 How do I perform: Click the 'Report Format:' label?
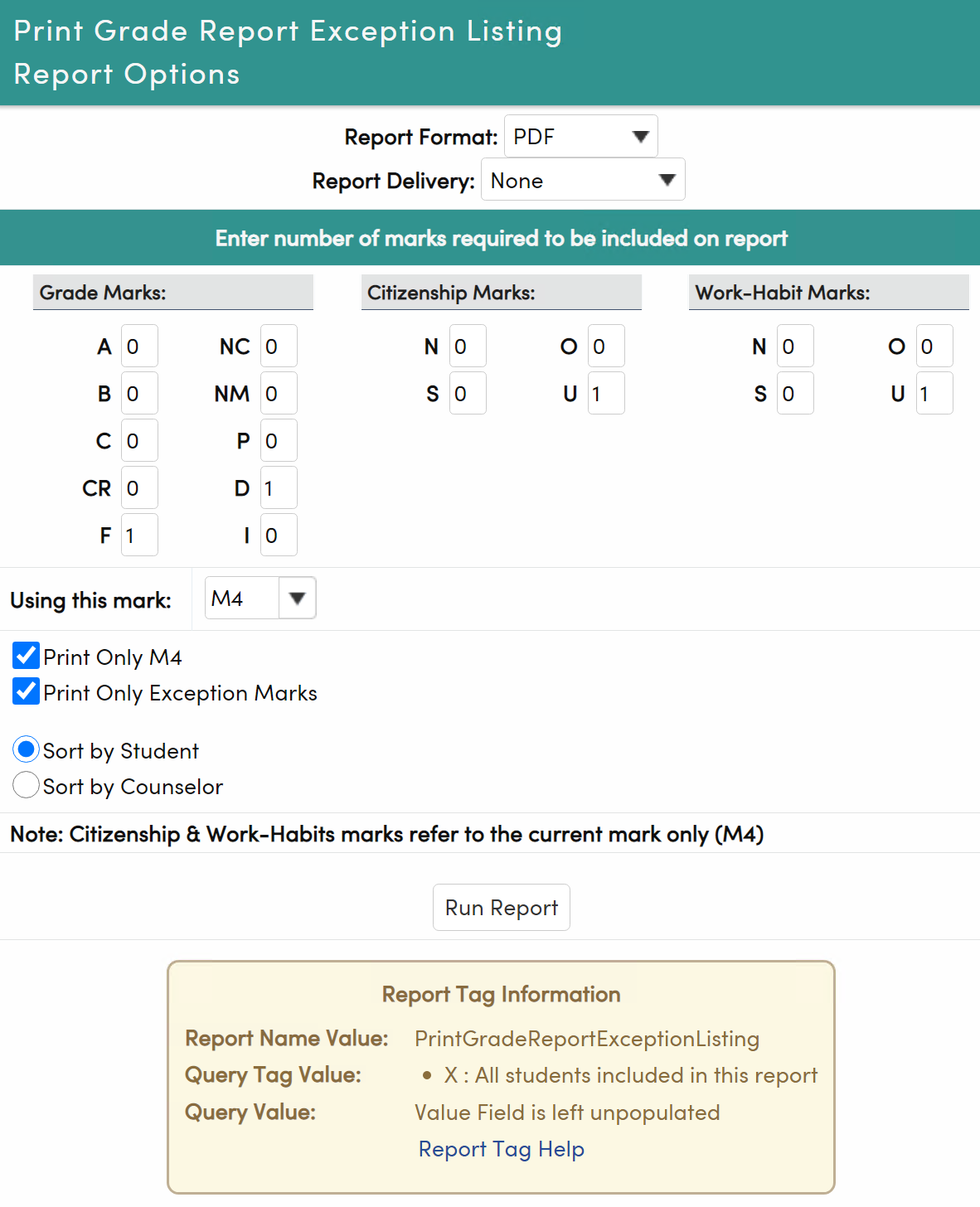coord(421,137)
